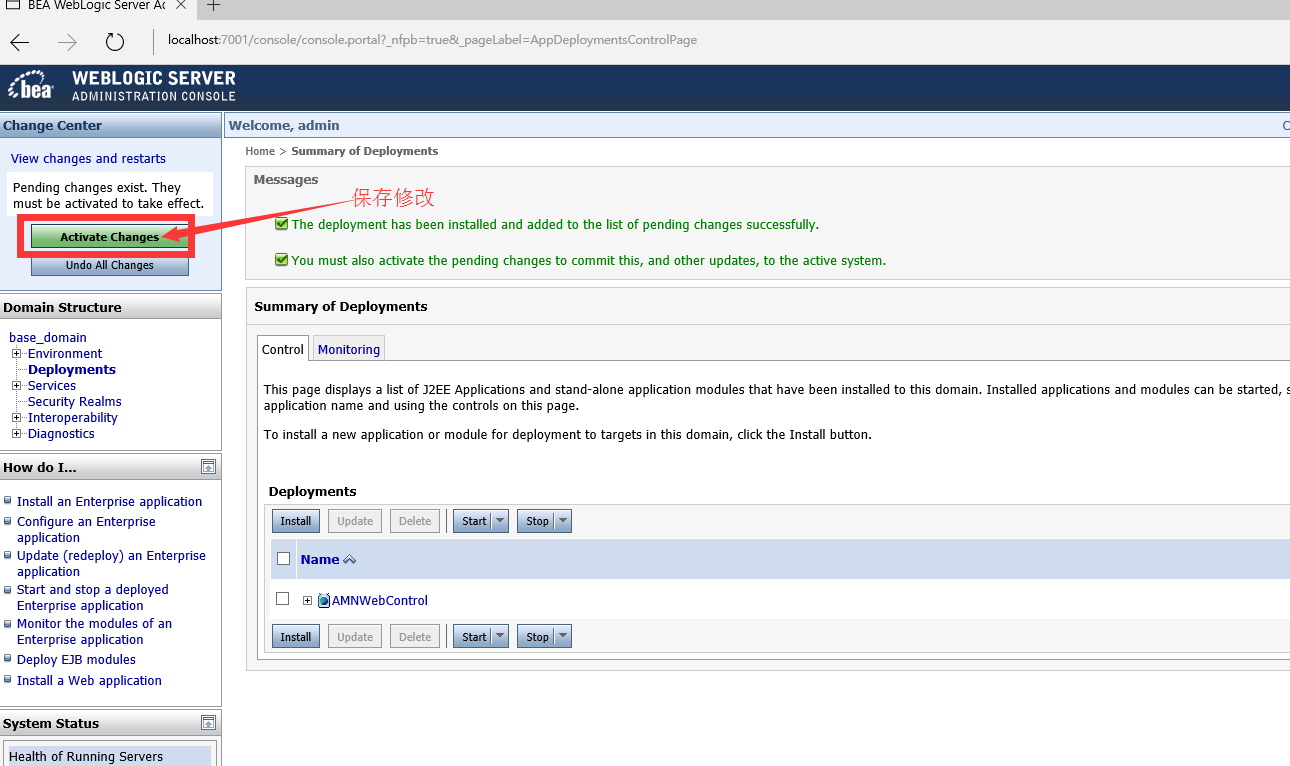This screenshot has width=1290, height=766.
Task: Click the browser address bar URL
Action: pos(432,41)
